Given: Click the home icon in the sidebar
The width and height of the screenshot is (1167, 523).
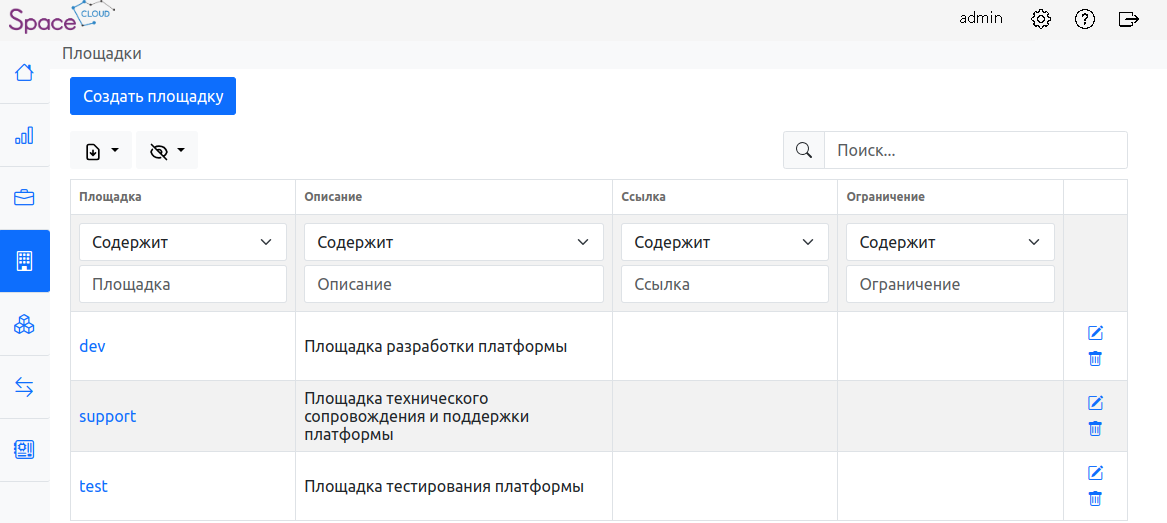Looking at the screenshot, I should click(24, 72).
